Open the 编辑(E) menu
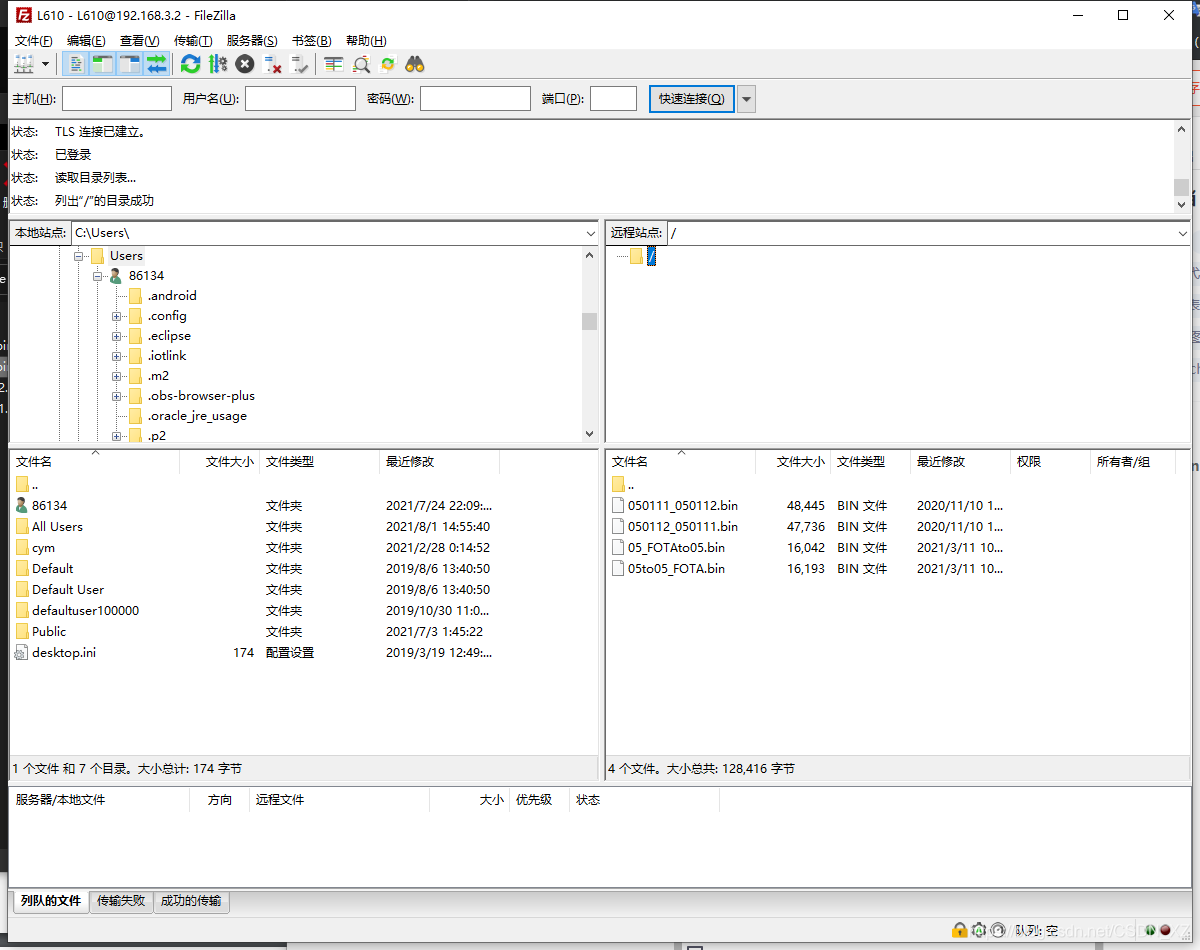Image resolution: width=1200 pixels, height=950 pixels. [86, 40]
